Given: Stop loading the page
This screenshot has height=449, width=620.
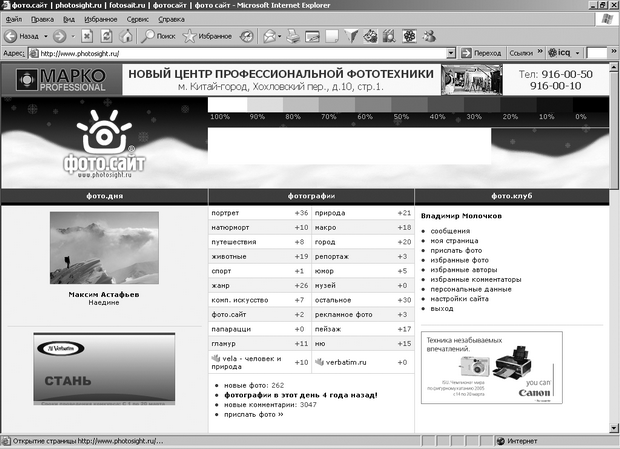Looking at the screenshot, I should click(x=87, y=36).
